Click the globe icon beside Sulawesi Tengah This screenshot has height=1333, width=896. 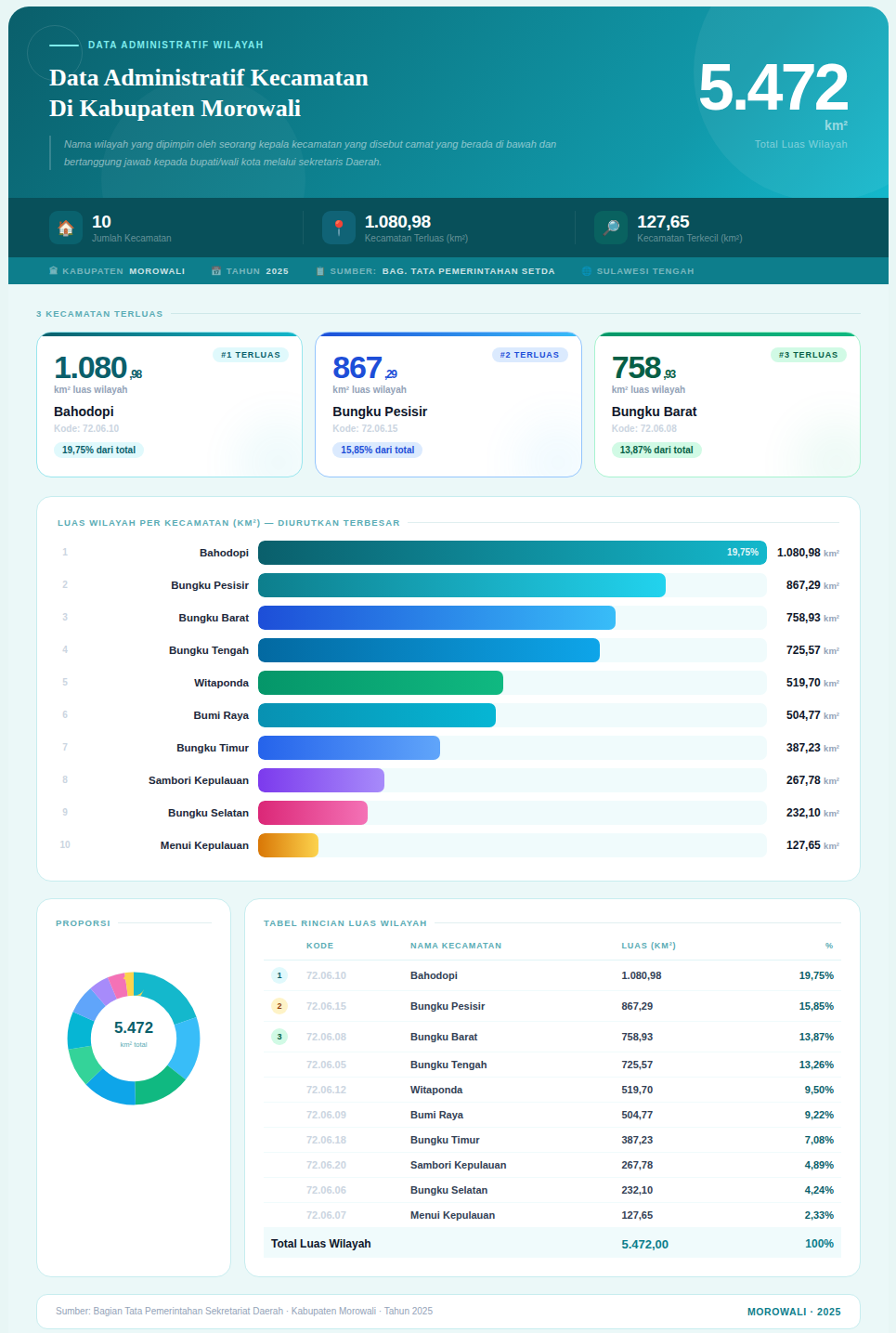[x=587, y=271]
